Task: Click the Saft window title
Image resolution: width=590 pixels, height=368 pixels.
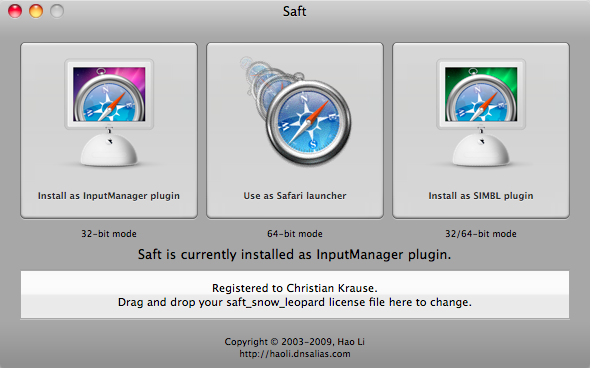Action: tap(295, 11)
